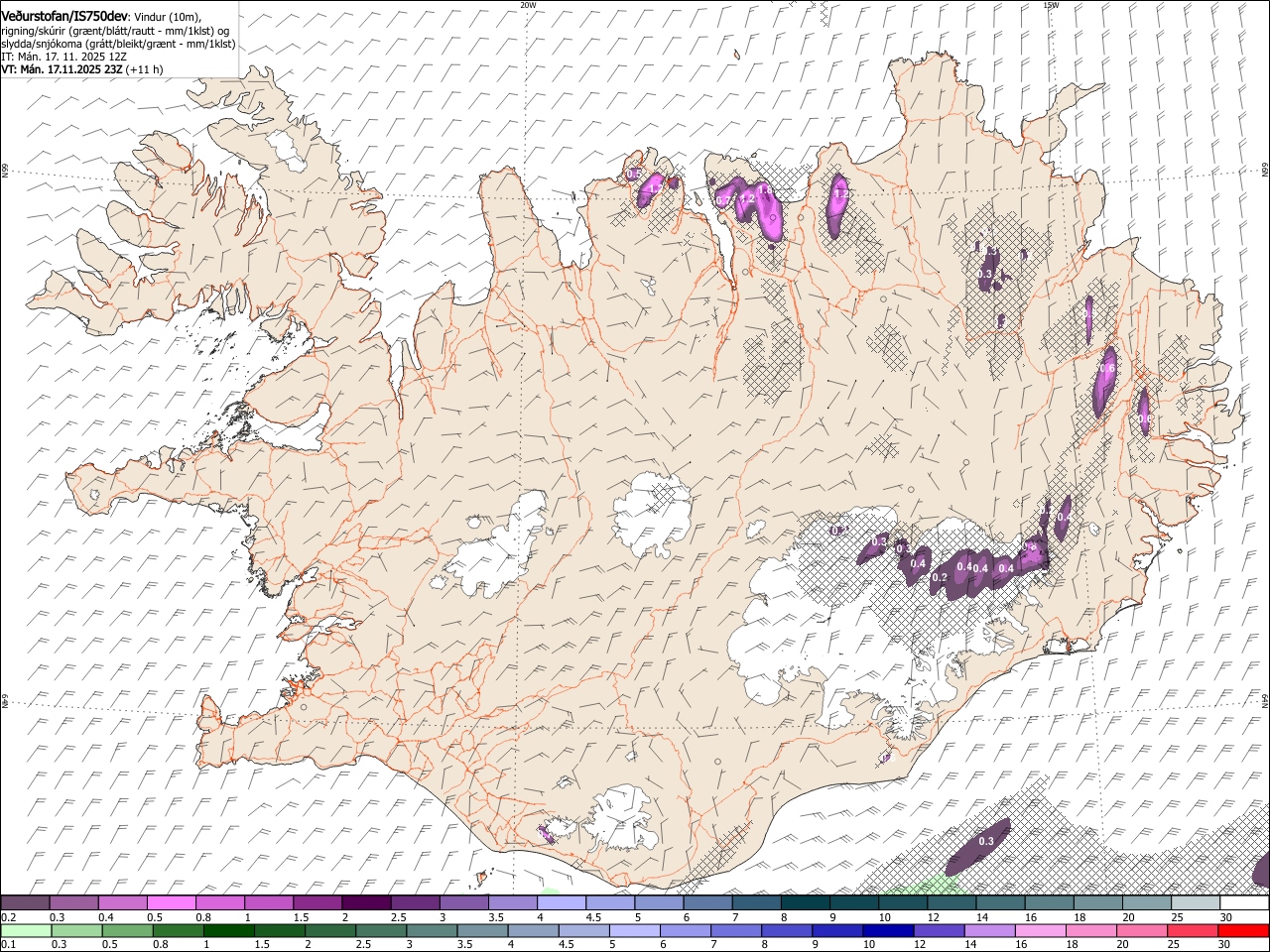
Task: Select the valid time line 'VT: Mán. 17.11.2025 23Z (+11 h)'
Action: tap(82, 69)
